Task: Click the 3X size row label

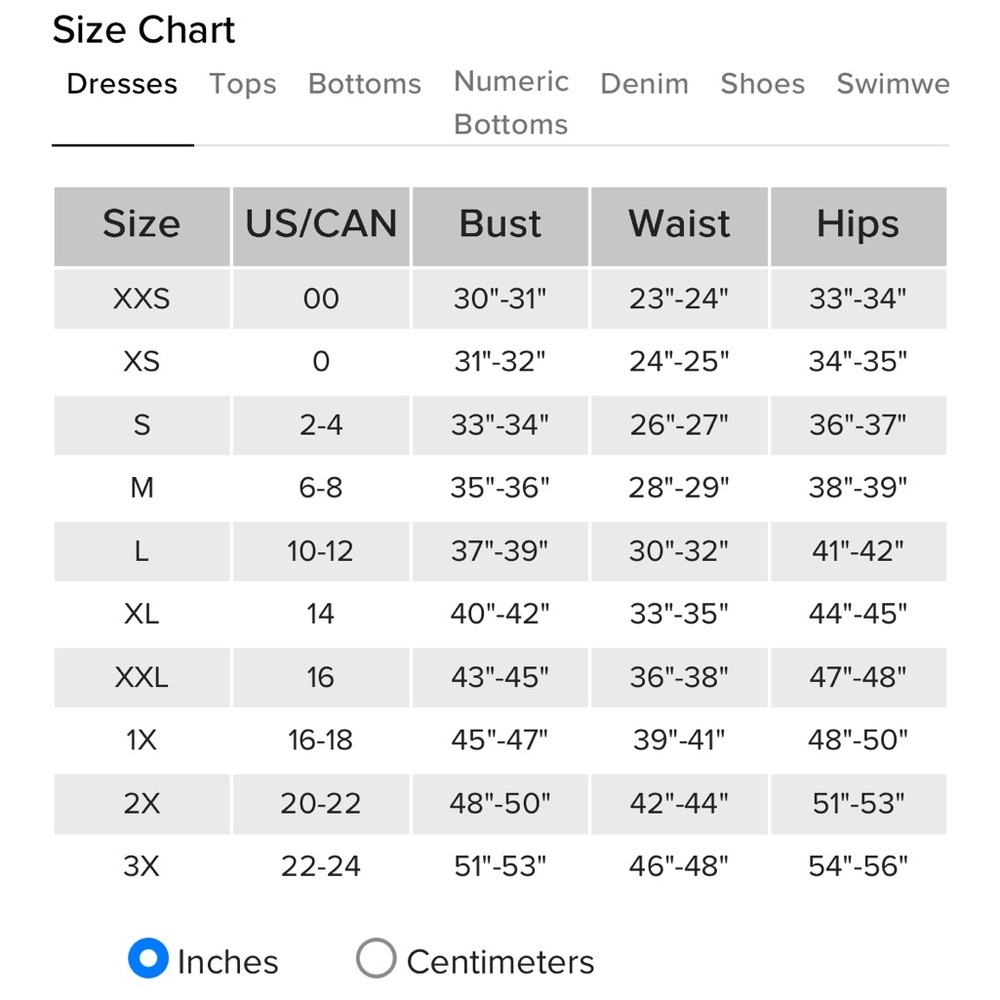Action: pos(142,867)
